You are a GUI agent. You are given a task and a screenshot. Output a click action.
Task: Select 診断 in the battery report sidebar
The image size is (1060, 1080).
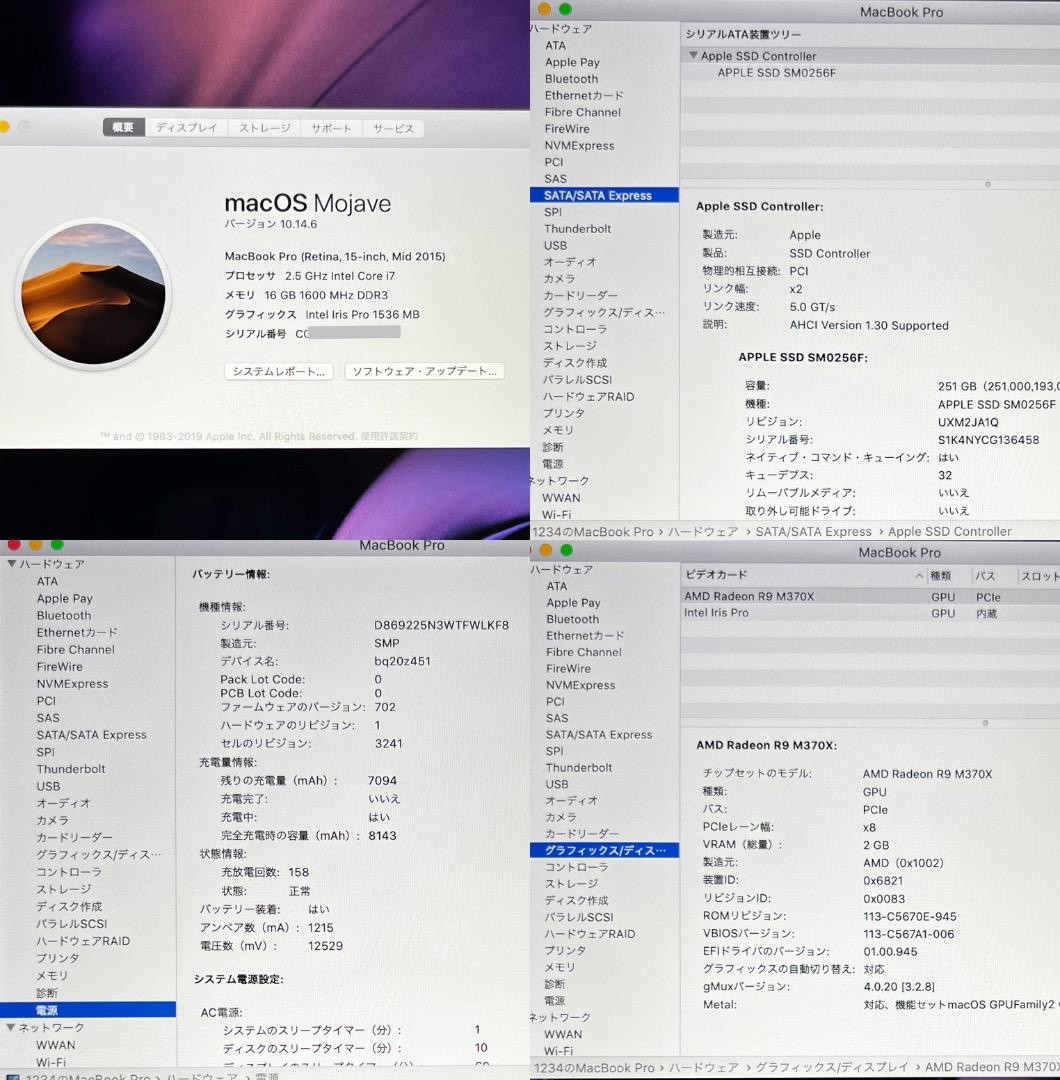click(47, 993)
